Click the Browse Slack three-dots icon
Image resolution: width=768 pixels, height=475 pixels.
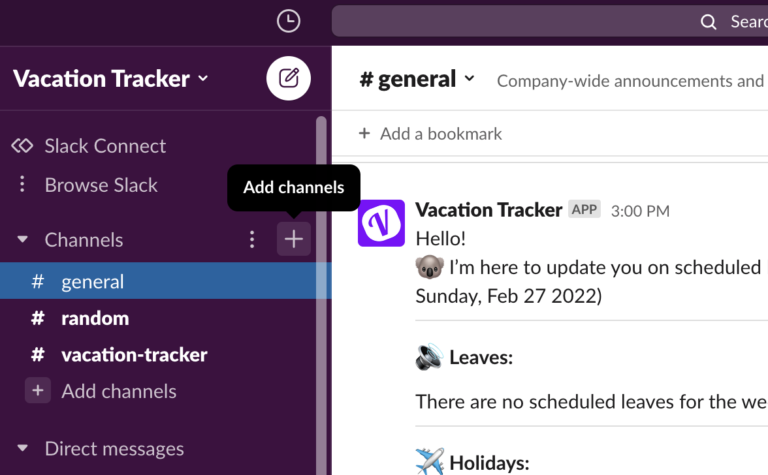[x=22, y=184]
